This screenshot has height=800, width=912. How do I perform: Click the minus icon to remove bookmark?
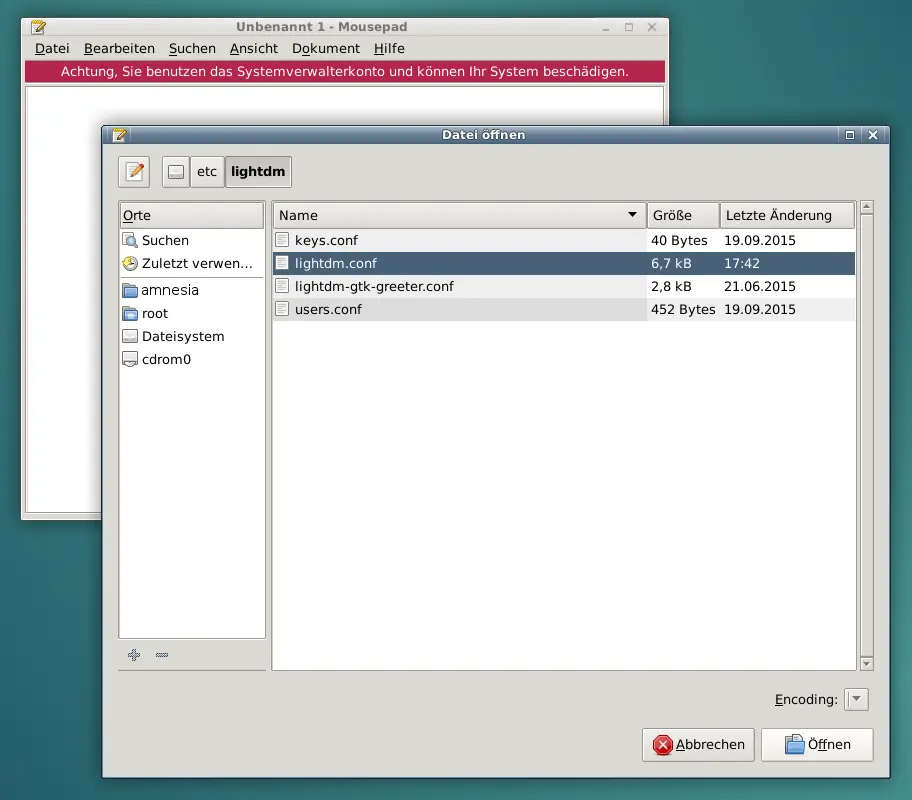coord(162,655)
